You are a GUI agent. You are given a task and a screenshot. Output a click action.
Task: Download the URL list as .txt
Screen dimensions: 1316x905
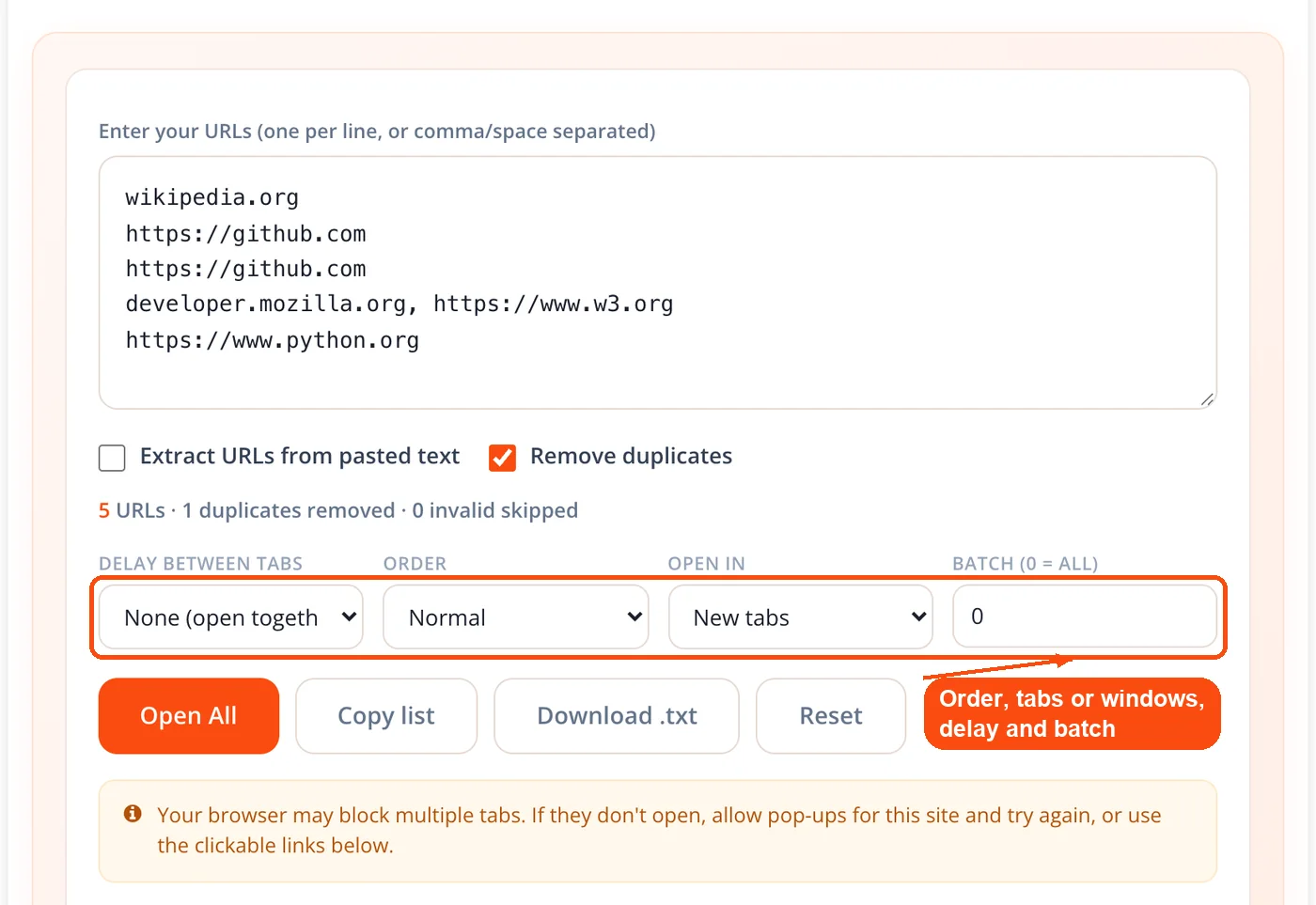(x=617, y=716)
